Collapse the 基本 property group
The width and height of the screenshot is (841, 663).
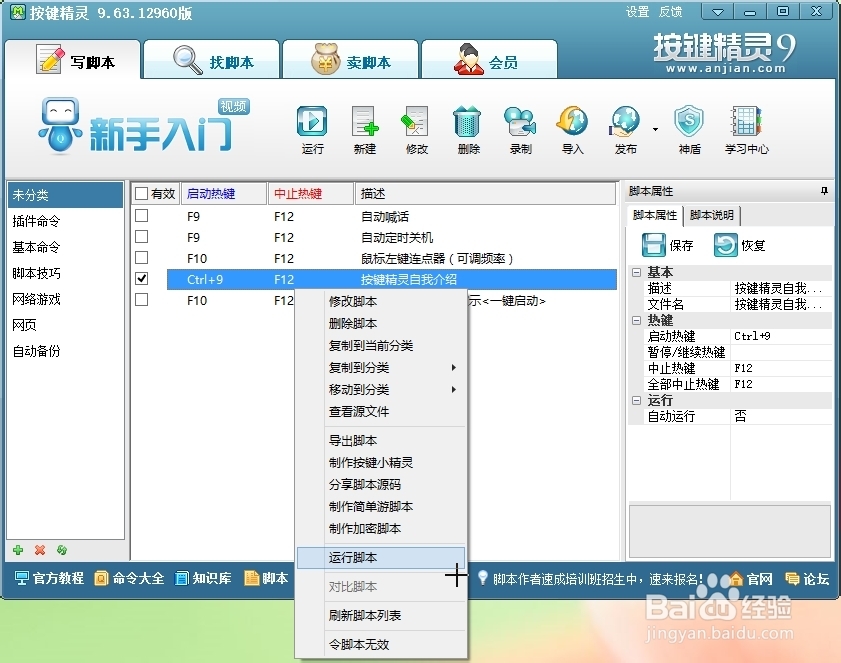pyautogui.click(x=637, y=272)
